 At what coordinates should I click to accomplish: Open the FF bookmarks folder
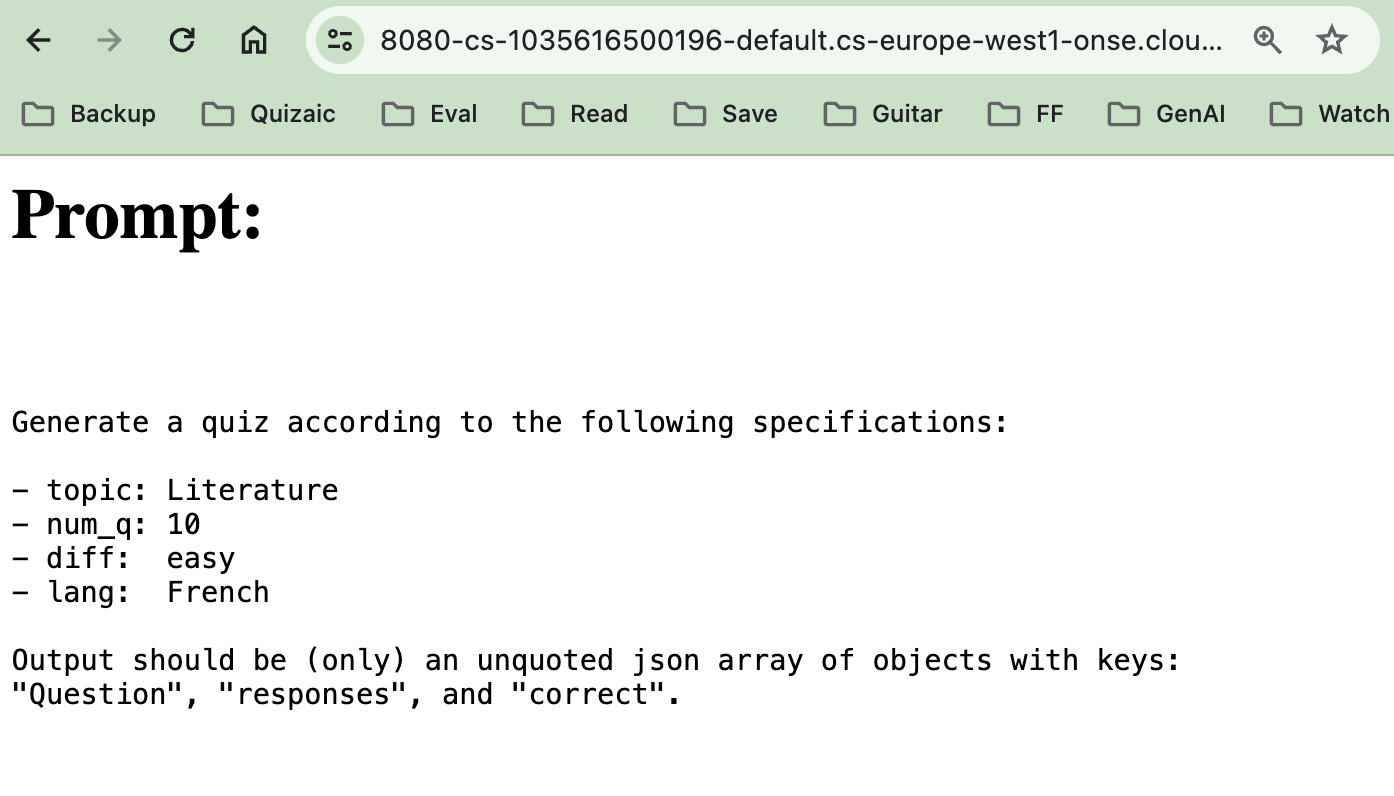pyautogui.click(x=1025, y=114)
